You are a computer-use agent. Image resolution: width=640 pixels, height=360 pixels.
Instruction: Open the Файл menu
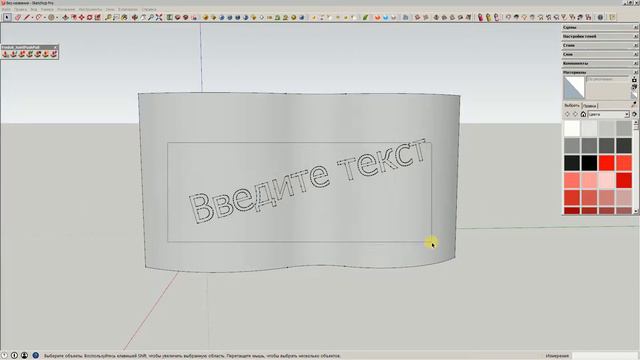coord(6,9)
